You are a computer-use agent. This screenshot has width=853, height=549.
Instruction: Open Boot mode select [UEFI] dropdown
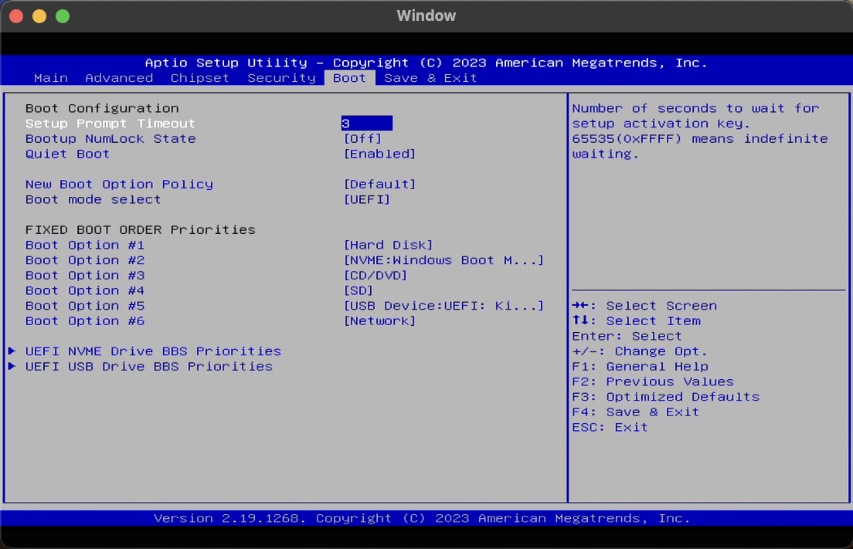tap(367, 200)
